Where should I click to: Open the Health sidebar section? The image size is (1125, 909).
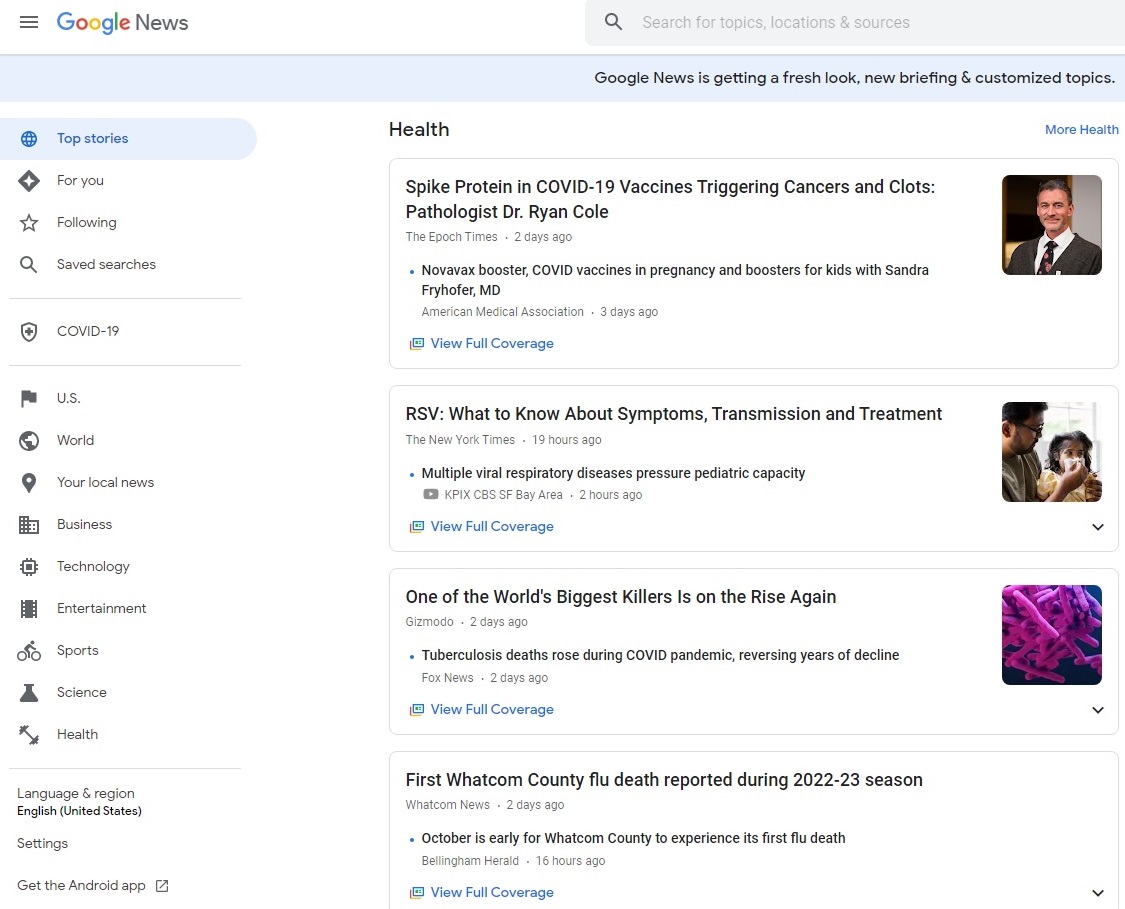coord(77,735)
